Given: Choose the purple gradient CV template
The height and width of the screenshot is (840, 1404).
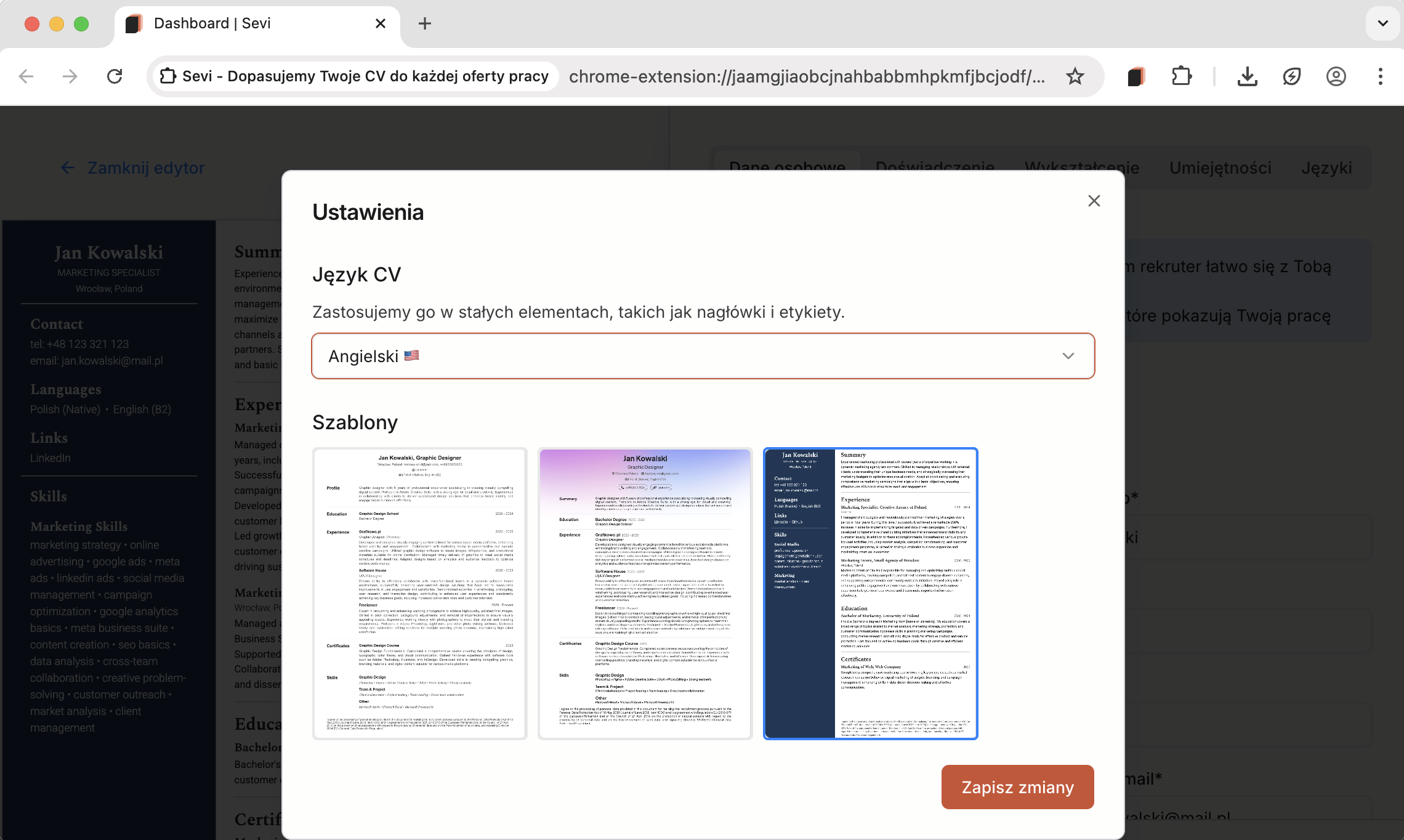Looking at the screenshot, I should [x=645, y=593].
